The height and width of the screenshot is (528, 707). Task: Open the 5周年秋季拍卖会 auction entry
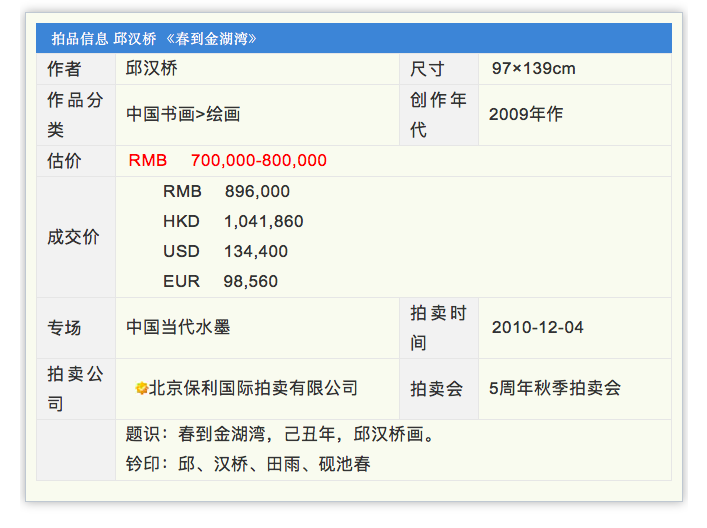[555, 388]
